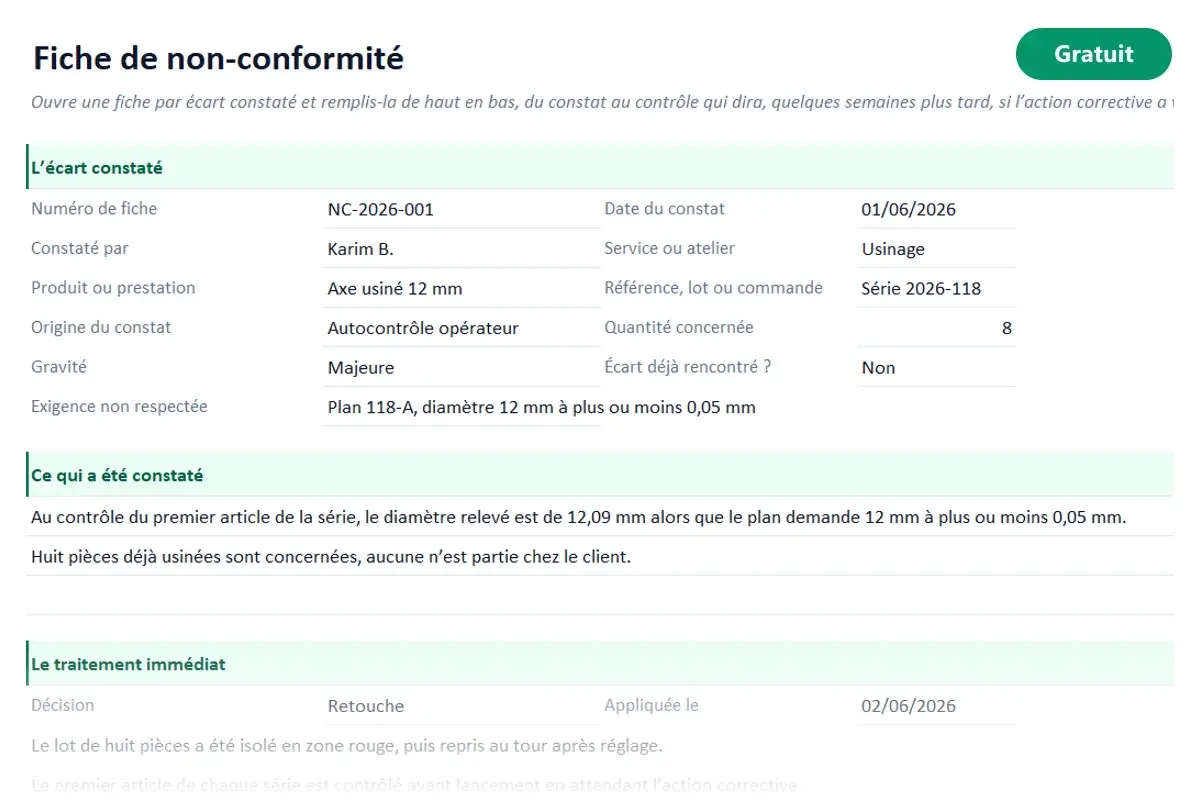Open the Service ou atelier field Usinage
Viewport: 1200px width, 800px height.
[x=936, y=249]
